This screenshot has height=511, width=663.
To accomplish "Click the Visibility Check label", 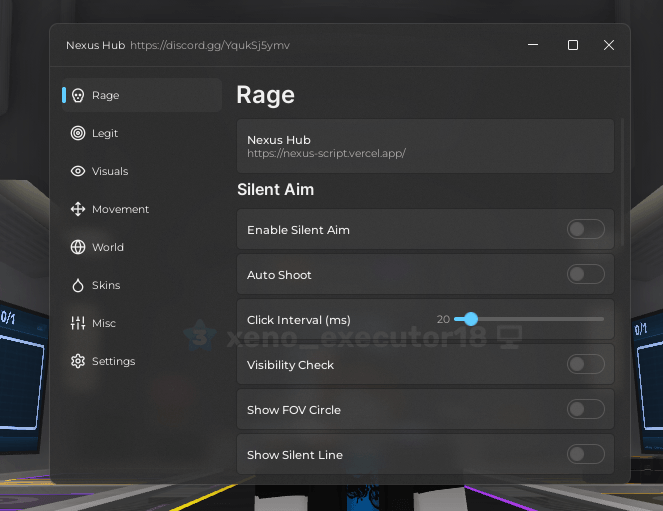I will click(x=290, y=365).
